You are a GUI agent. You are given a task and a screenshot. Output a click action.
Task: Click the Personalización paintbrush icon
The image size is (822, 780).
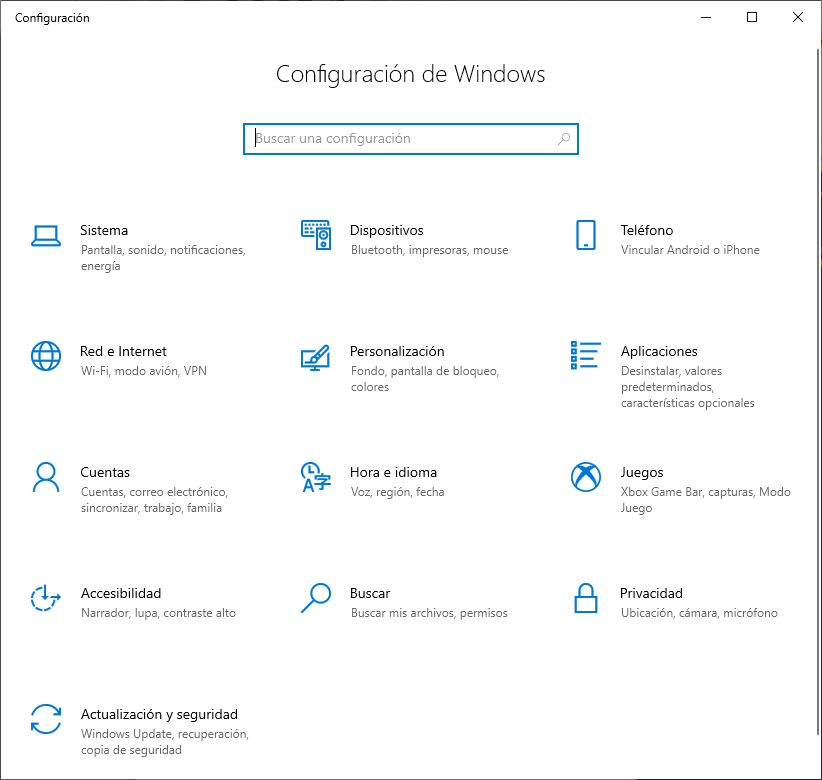(x=315, y=358)
